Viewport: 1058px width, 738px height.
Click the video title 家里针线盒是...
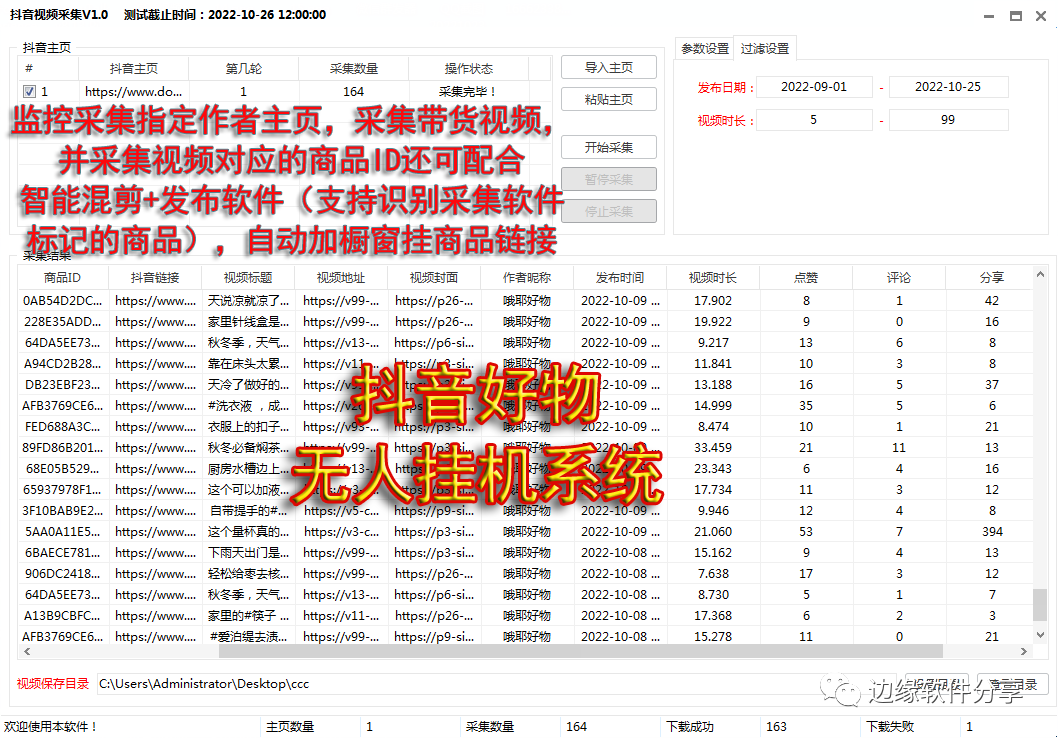click(x=248, y=321)
